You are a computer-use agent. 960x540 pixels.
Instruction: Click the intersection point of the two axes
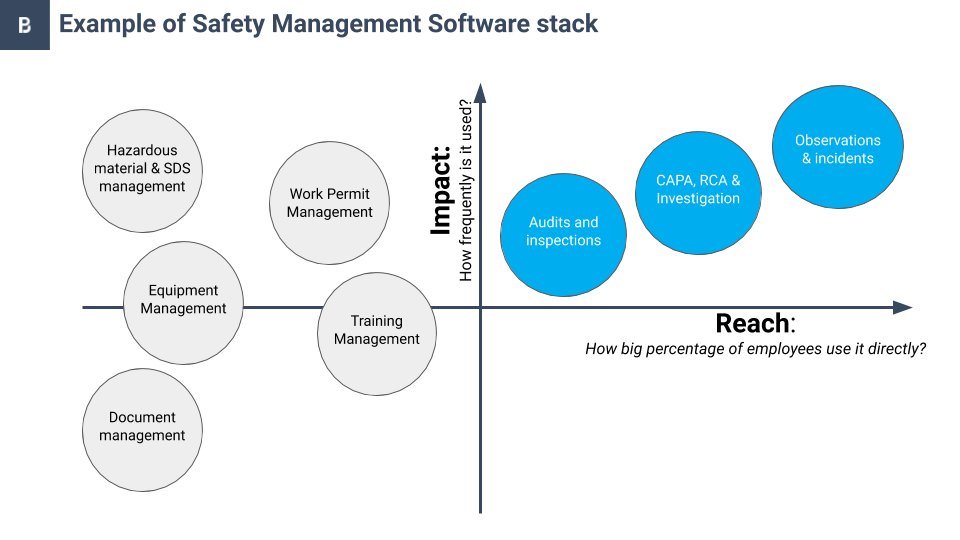tap(480, 307)
